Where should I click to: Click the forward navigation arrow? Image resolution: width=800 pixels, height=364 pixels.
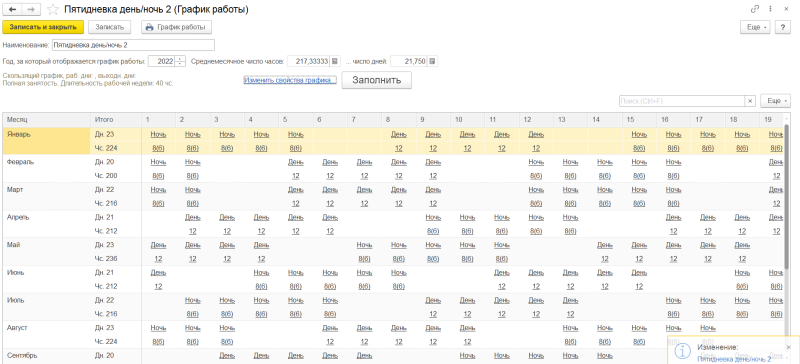pos(31,10)
